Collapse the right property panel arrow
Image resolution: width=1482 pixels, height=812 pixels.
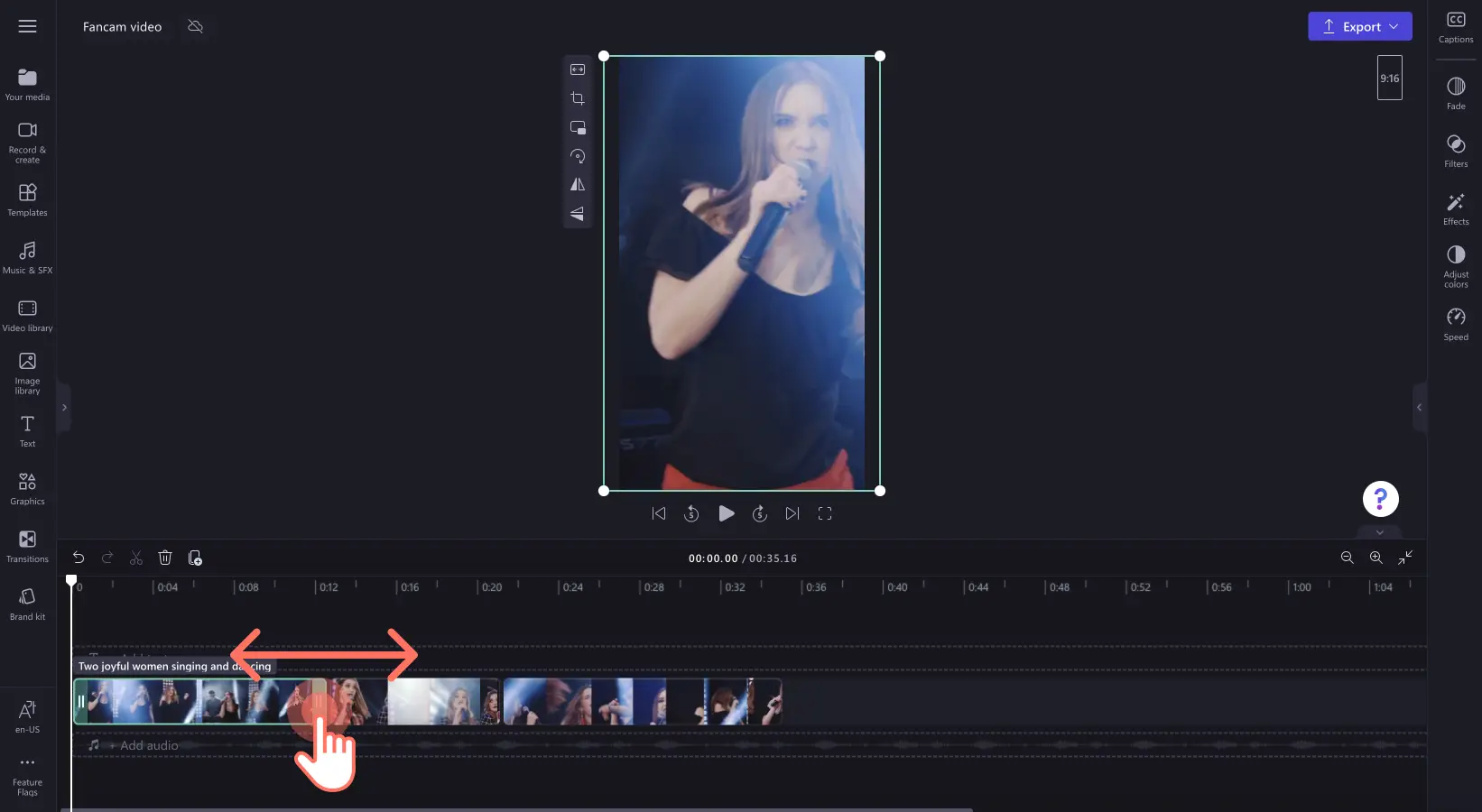(x=1419, y=408)
